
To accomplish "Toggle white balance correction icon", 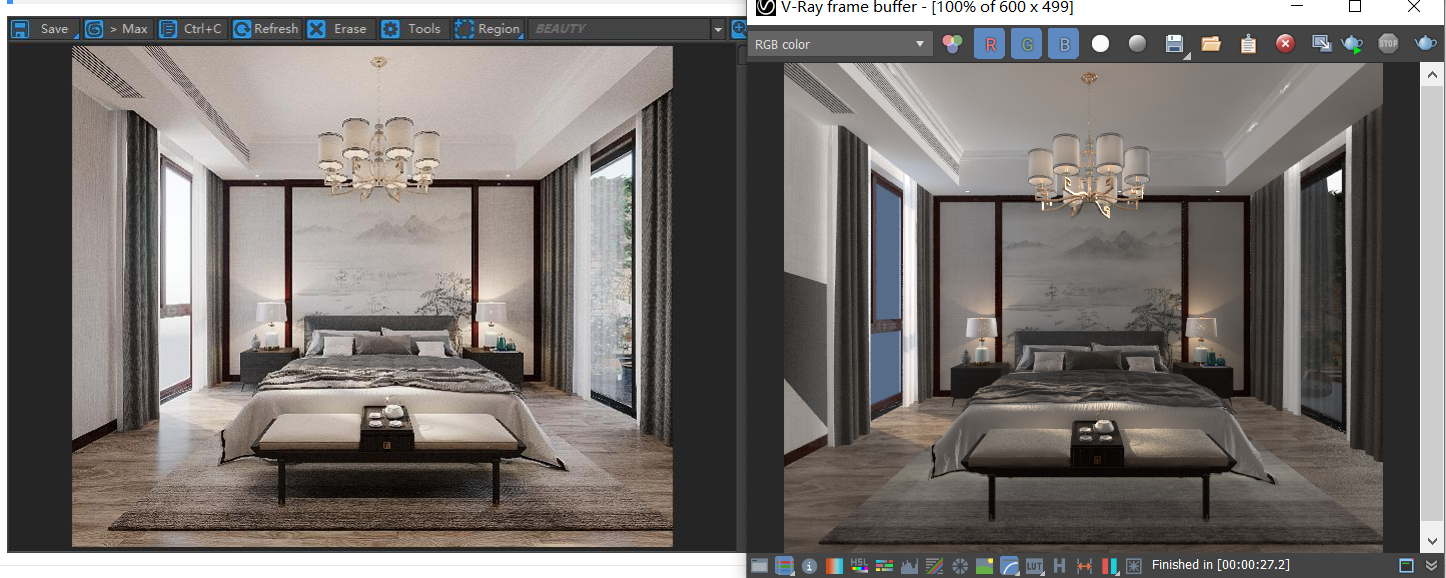I will 834,566.
